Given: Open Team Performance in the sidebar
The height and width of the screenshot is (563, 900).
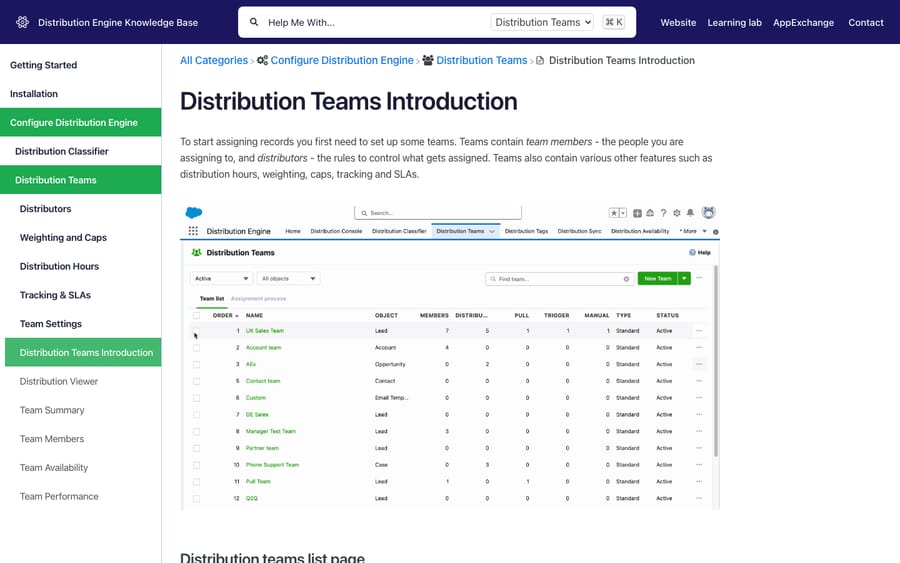Looking at the screenshot, I should click(x=59, y=496).
